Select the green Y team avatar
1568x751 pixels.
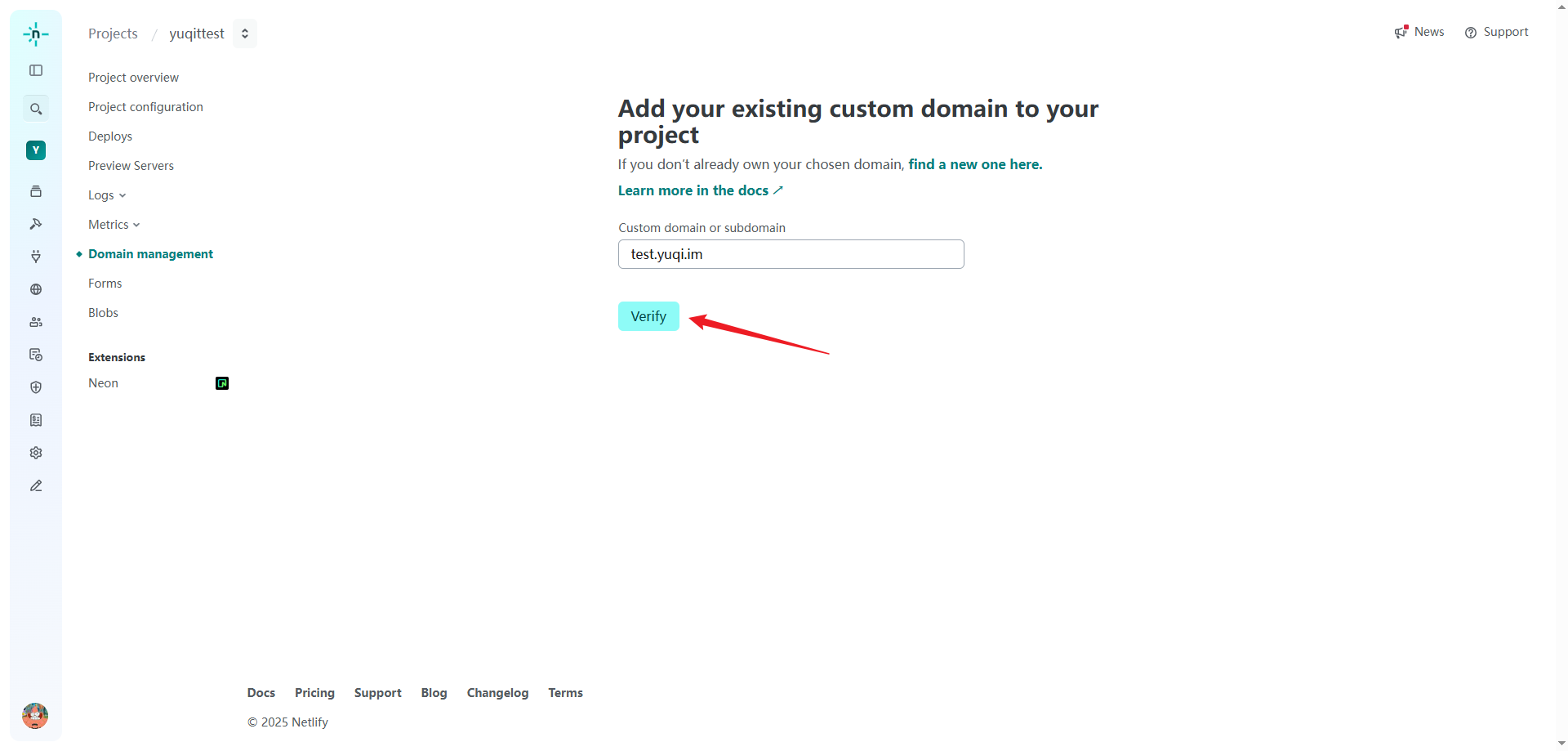[36, 150]
